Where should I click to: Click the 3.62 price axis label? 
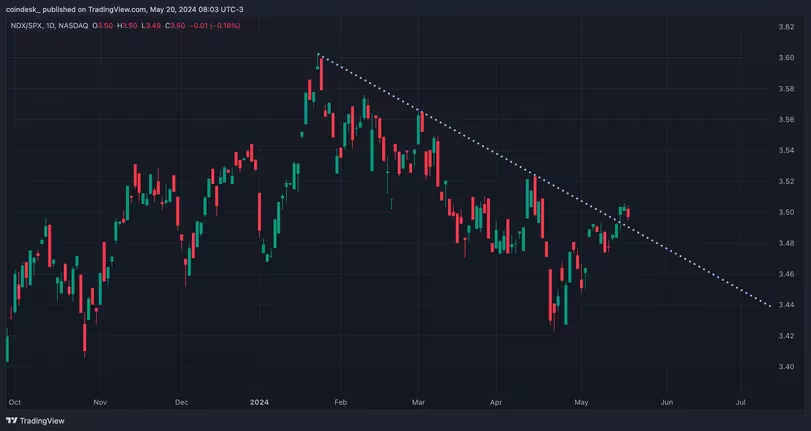(786, 27)
